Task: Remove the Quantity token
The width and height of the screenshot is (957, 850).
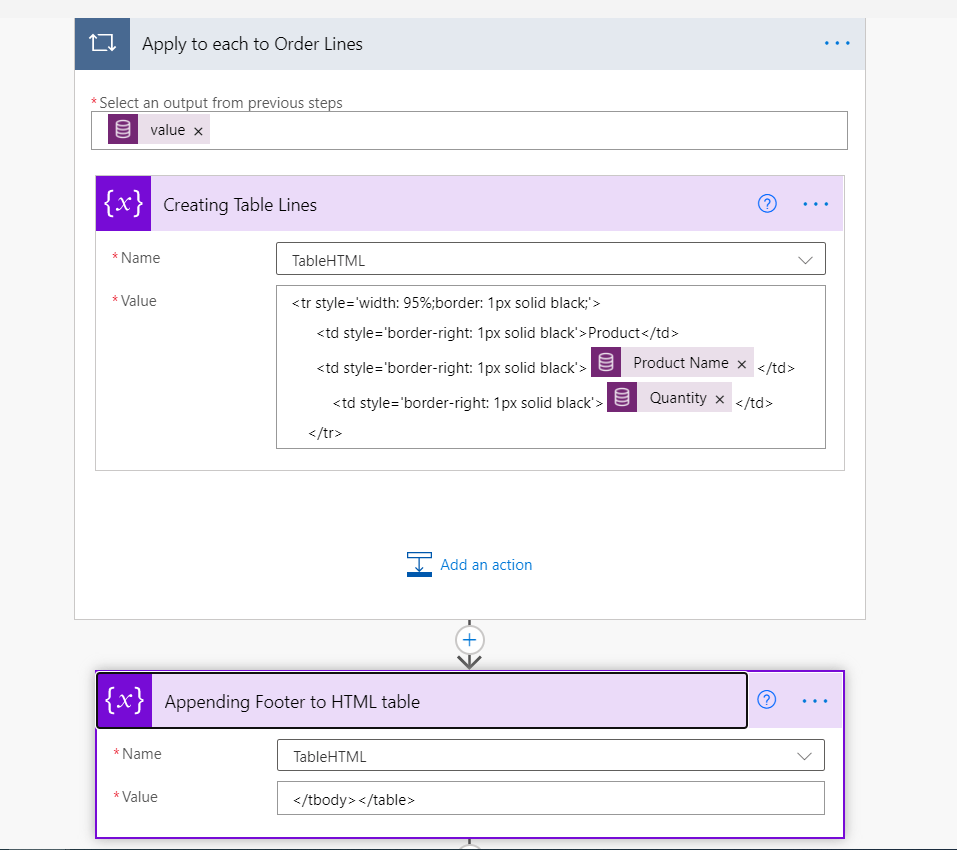Action: click(719, 399)
